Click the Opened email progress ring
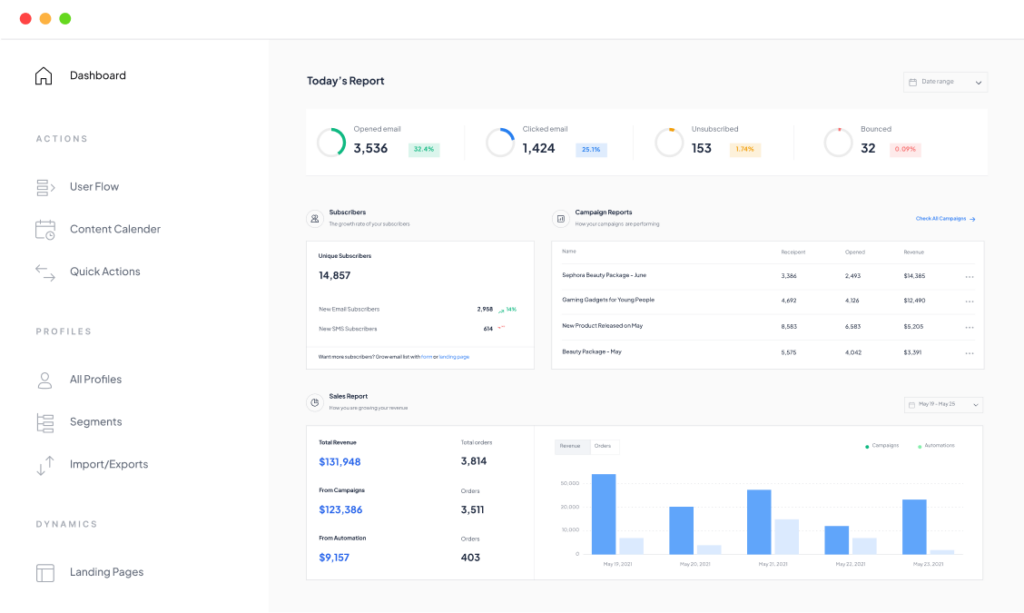Screen dimensions: 1024x613 [331, 142]
